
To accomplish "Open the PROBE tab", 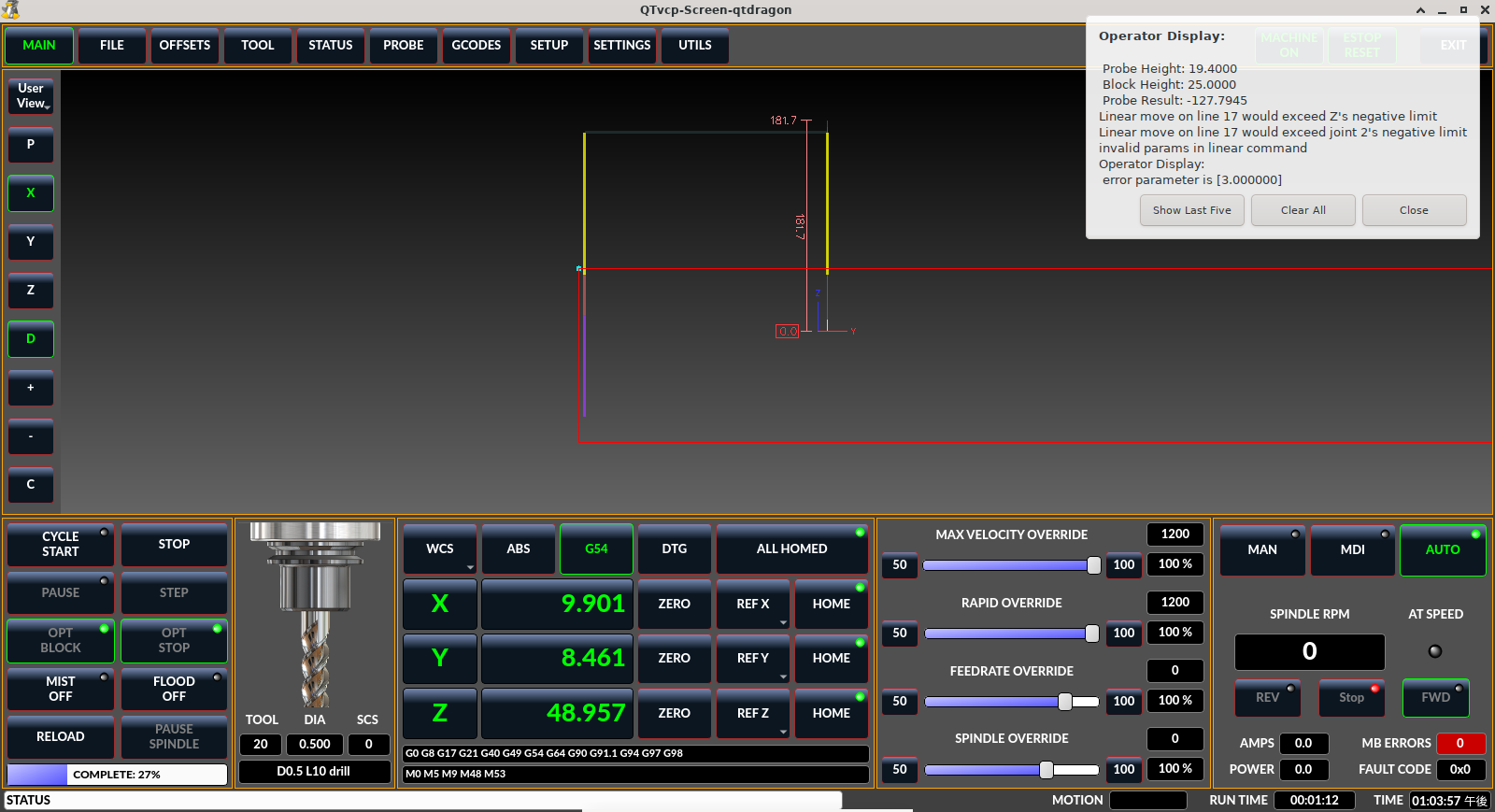I will [x=404, y=46].
